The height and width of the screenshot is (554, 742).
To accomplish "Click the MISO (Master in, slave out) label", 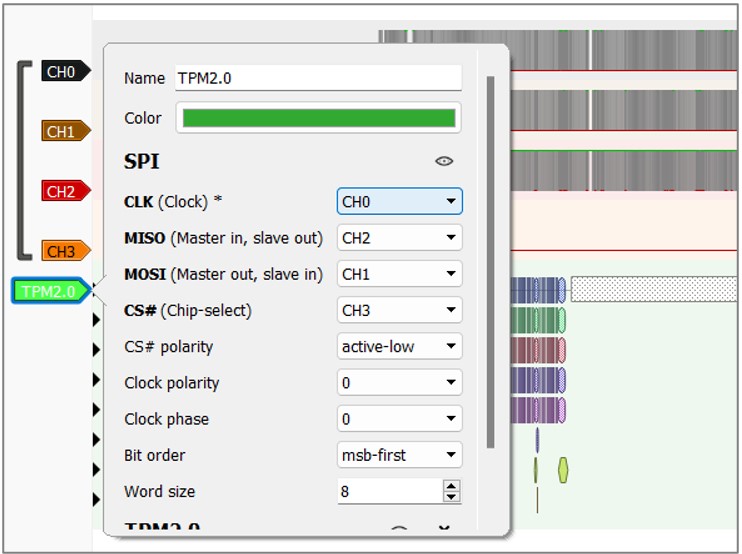I will pyautogui.click(x=223, y=237).
